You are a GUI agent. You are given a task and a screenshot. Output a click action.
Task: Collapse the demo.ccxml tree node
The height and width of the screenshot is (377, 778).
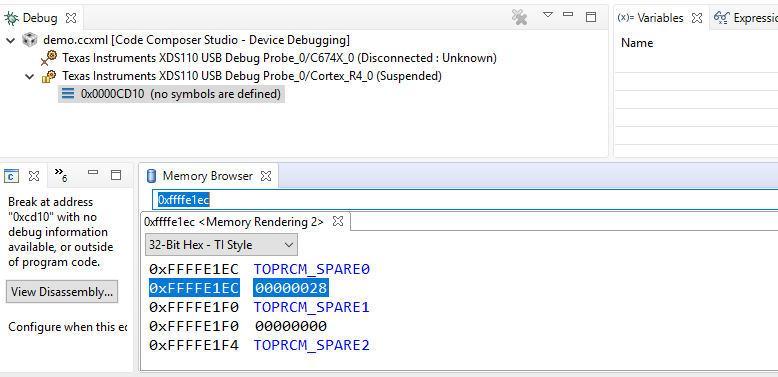click(x=11, y=40)
